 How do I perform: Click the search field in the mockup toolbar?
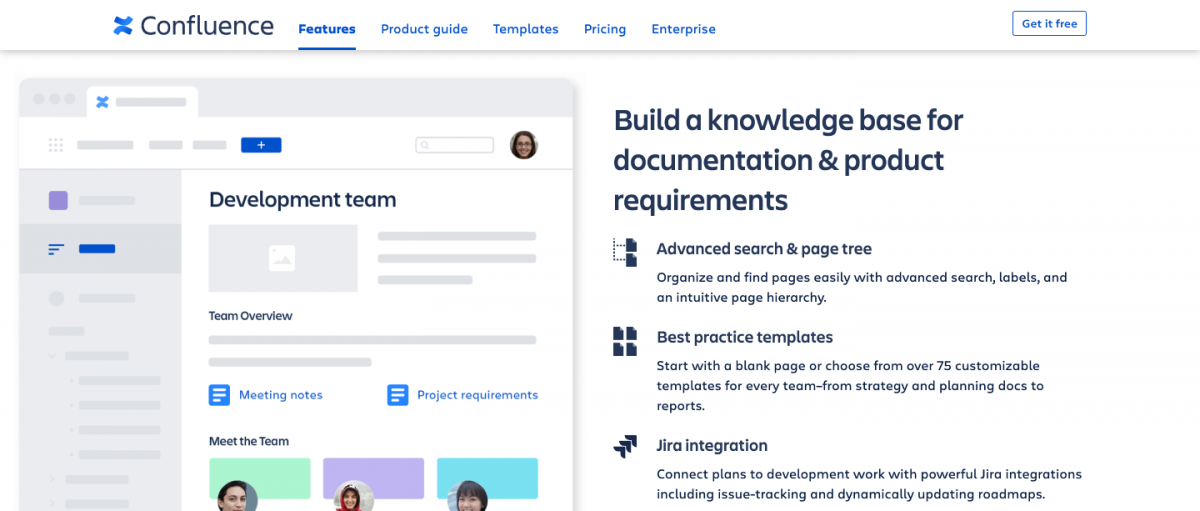pos(455,145)
